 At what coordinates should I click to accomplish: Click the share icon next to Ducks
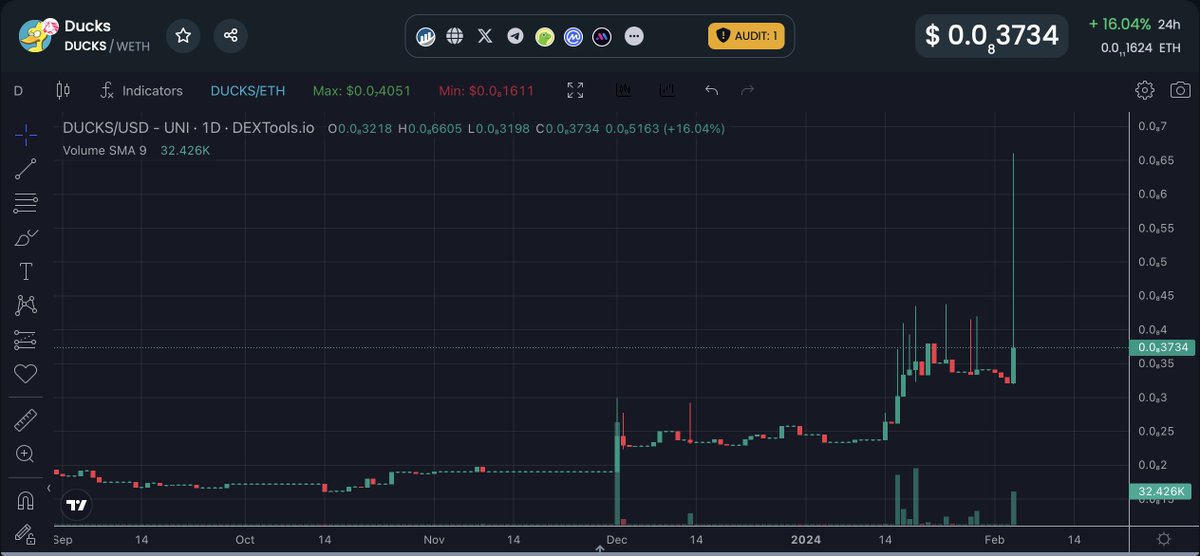pyautogui.click(x=231, y=36)
